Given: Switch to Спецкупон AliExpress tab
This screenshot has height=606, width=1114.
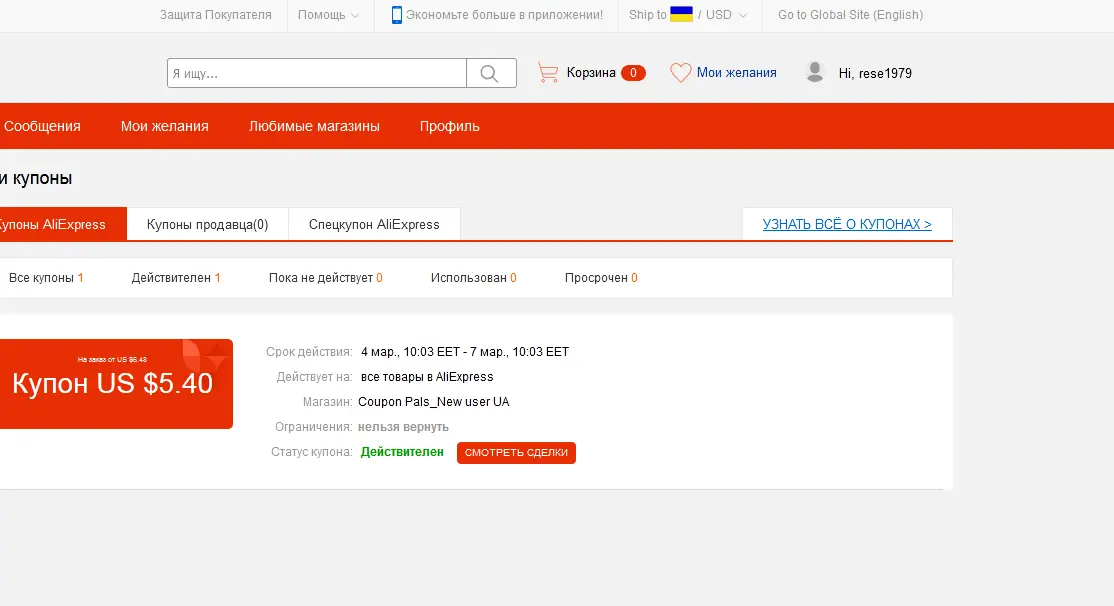Looking at the screenshot, I should coord(374,224).
